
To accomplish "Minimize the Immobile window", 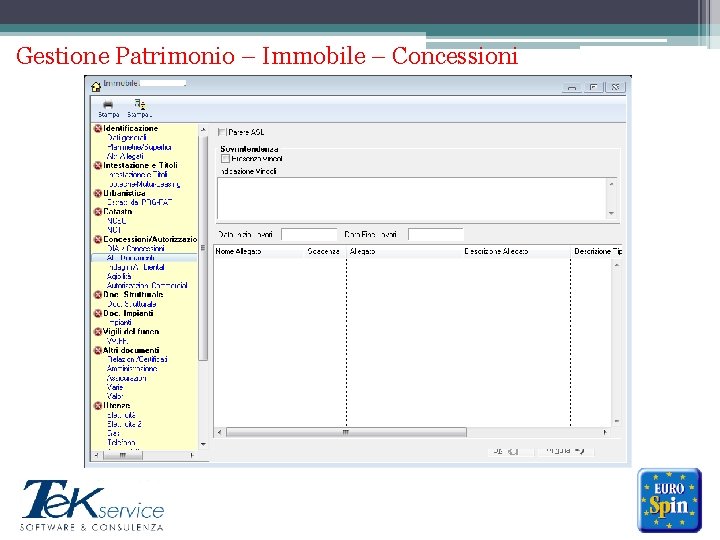I will coord(572,87).
